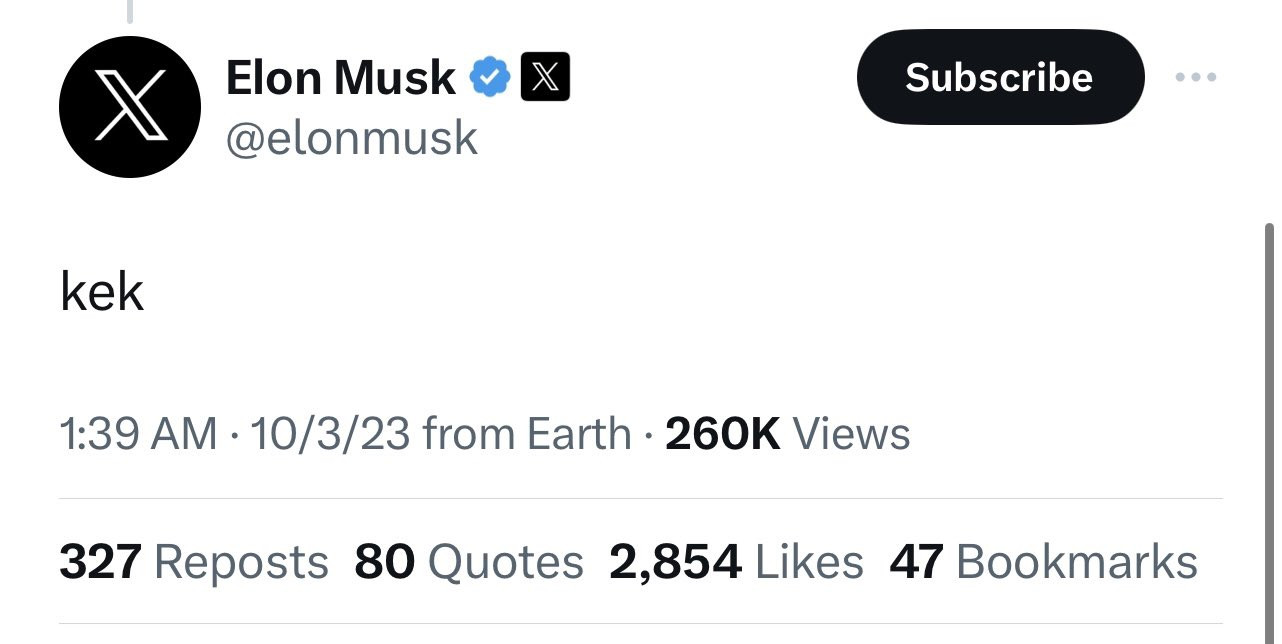Image resolution: width=1282 pixels, height=644 pixels.
Task: Click the 47 Bookmarks count
Action: [x=1043, y=562]
